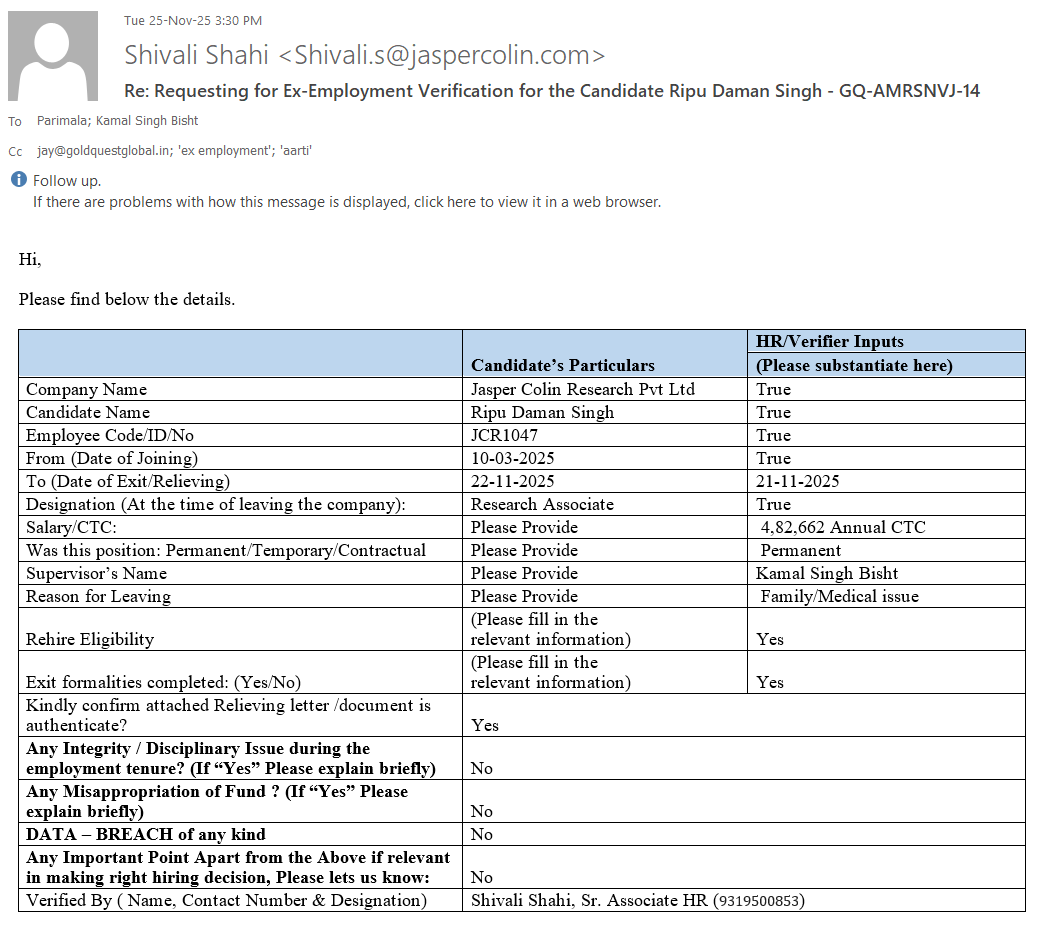The height and width of the screenshot is (931, 1041).
Task: Click Yes for the Relieving letter authenticity
Action: 485,726
